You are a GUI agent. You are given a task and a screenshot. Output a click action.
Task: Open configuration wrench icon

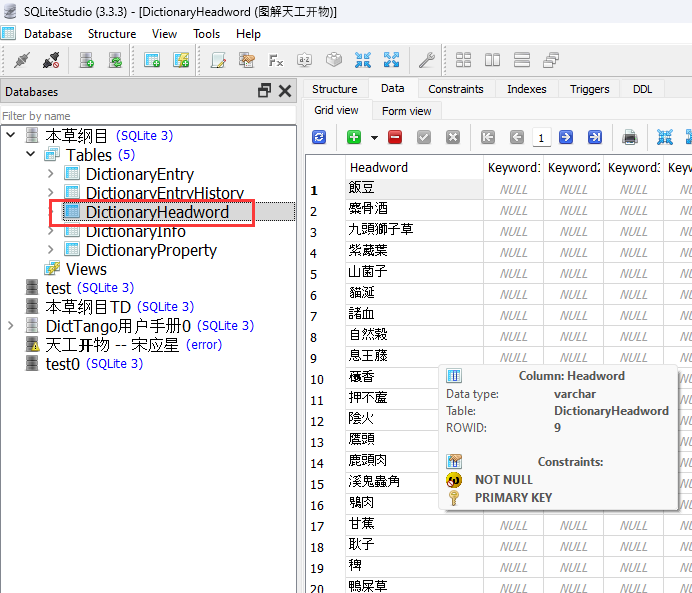pos(427,60)
